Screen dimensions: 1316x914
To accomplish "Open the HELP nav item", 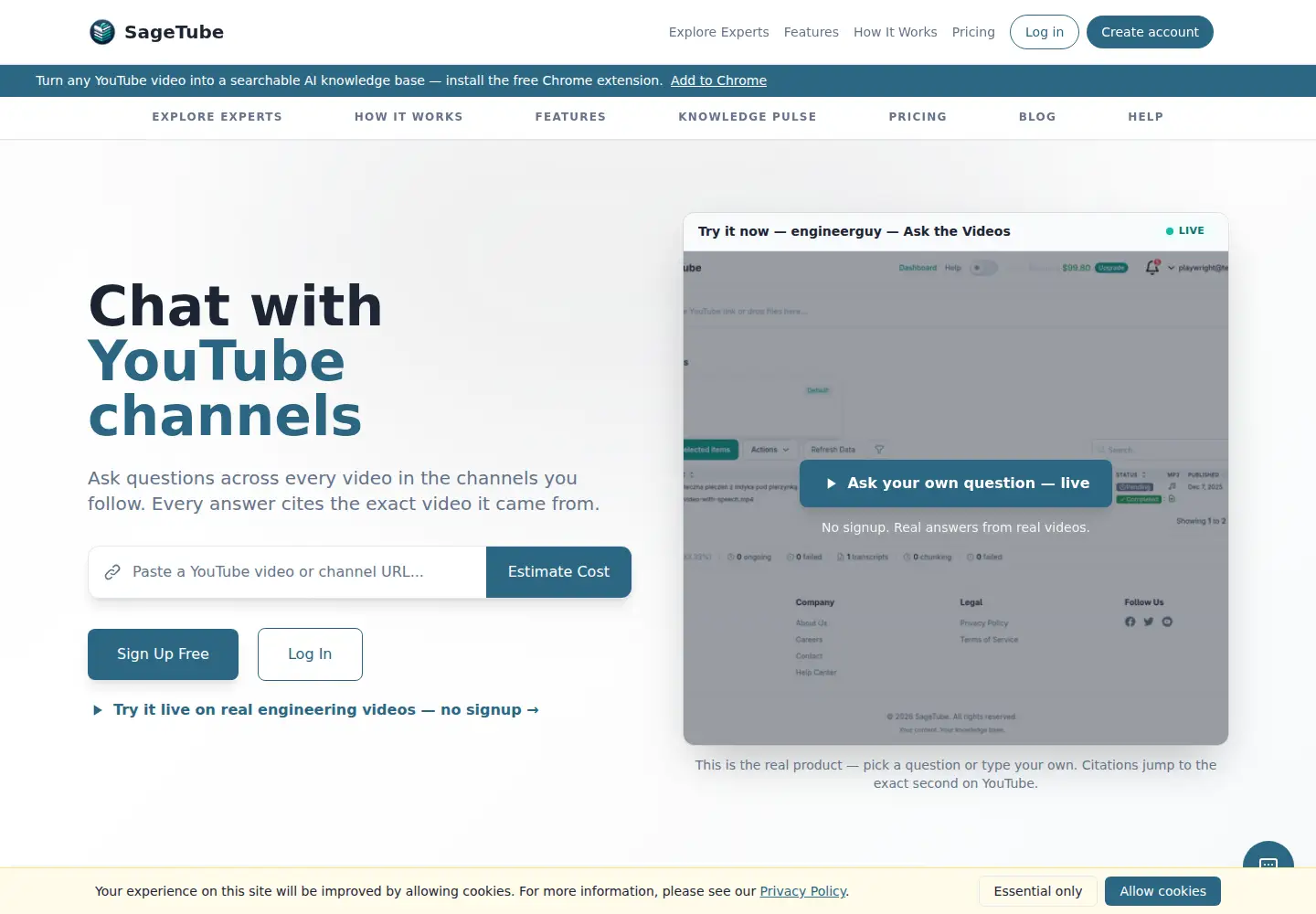I will click(x=1146, y=117).
